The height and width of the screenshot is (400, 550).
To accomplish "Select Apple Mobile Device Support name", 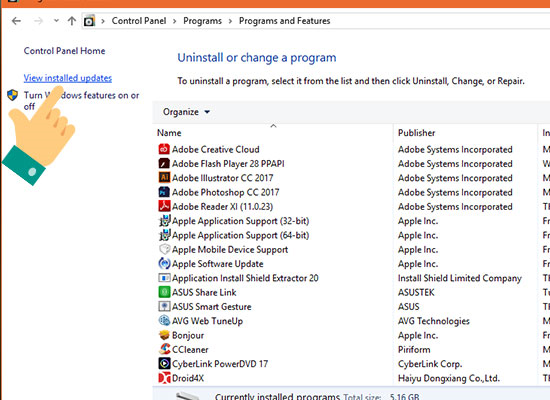I will pos(230,249).
